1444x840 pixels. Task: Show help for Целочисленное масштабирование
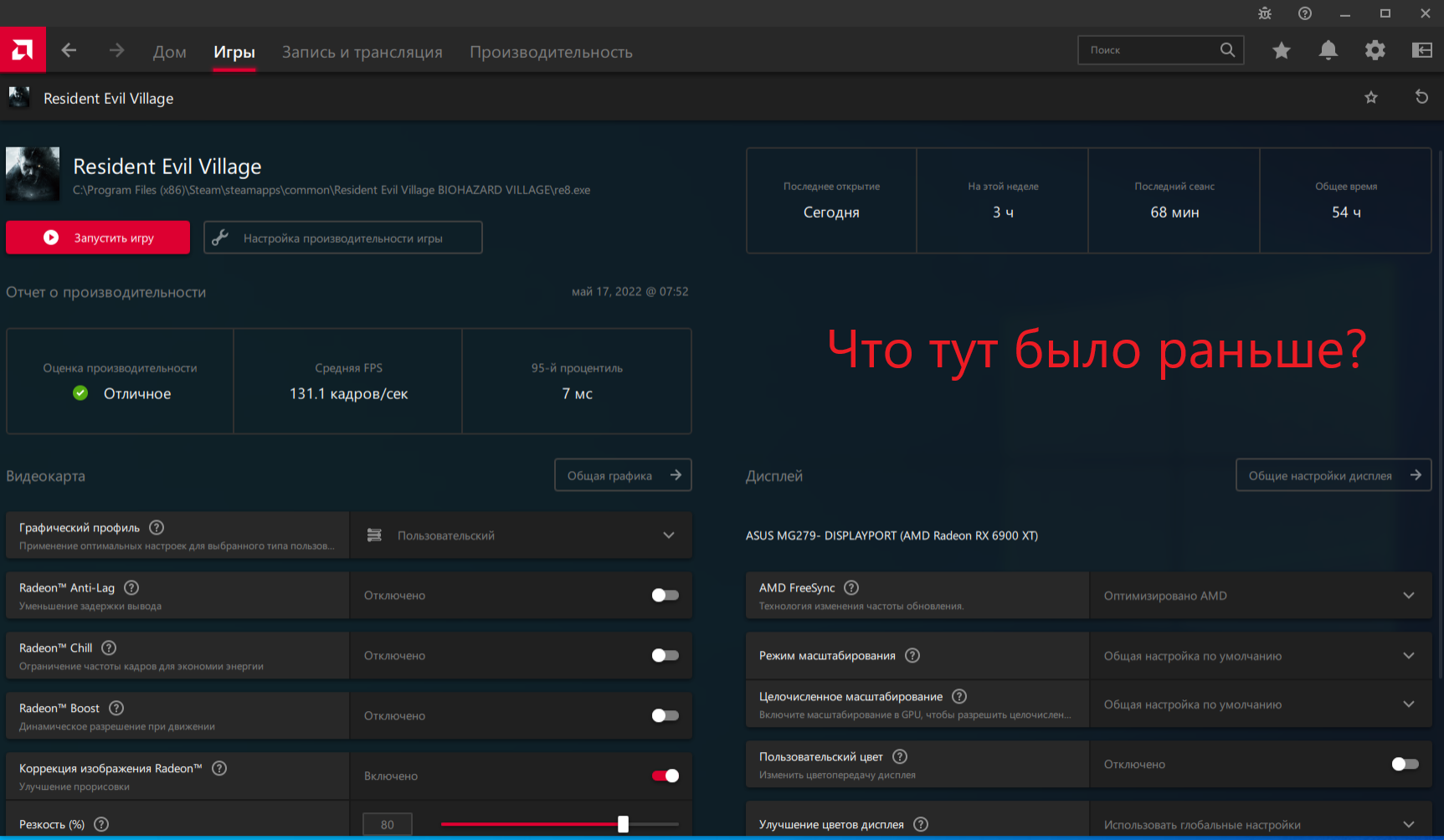959,696
